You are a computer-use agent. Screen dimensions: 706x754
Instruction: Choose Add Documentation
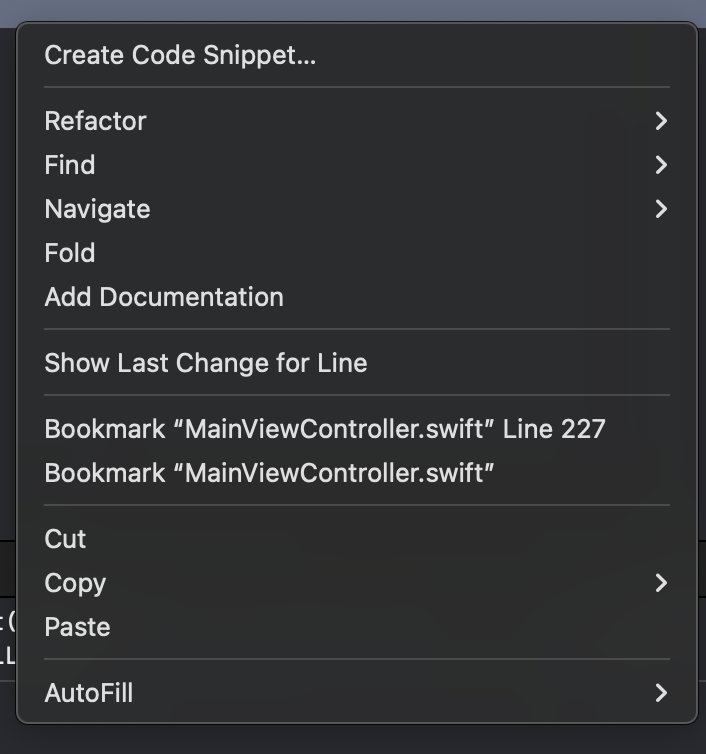(x=164, y=297)
